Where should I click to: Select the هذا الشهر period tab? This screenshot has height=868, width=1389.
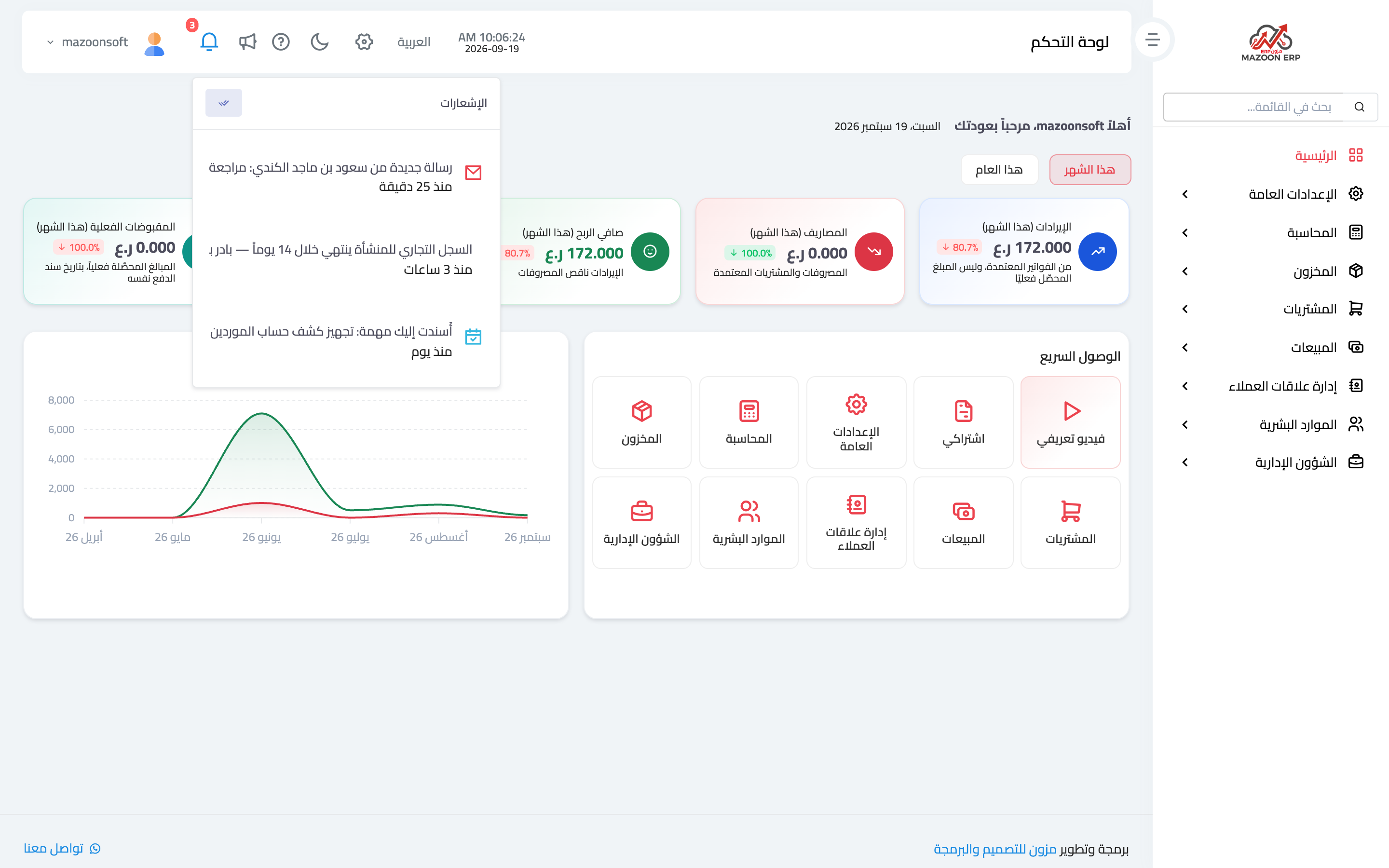click(x=1090, y=170)
